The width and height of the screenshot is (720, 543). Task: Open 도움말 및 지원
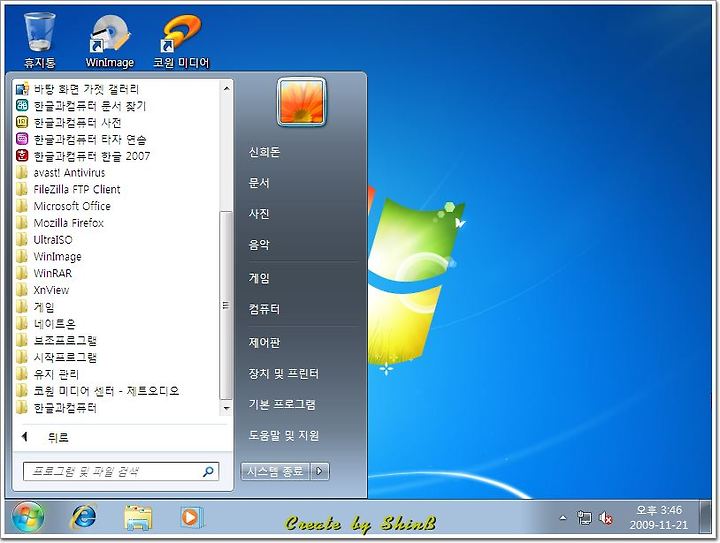(283, 435)
